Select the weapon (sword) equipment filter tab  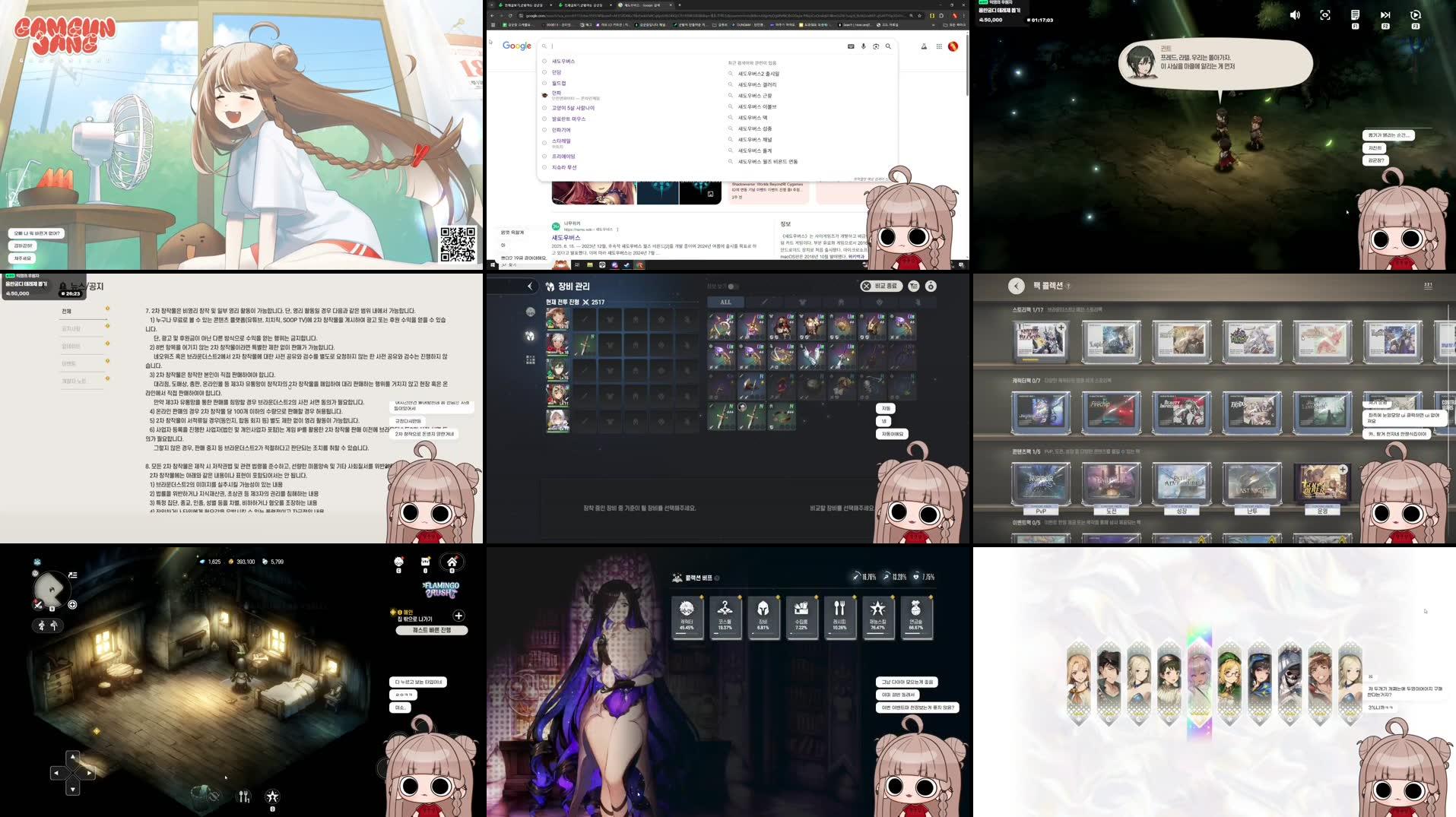coord(764,302)
